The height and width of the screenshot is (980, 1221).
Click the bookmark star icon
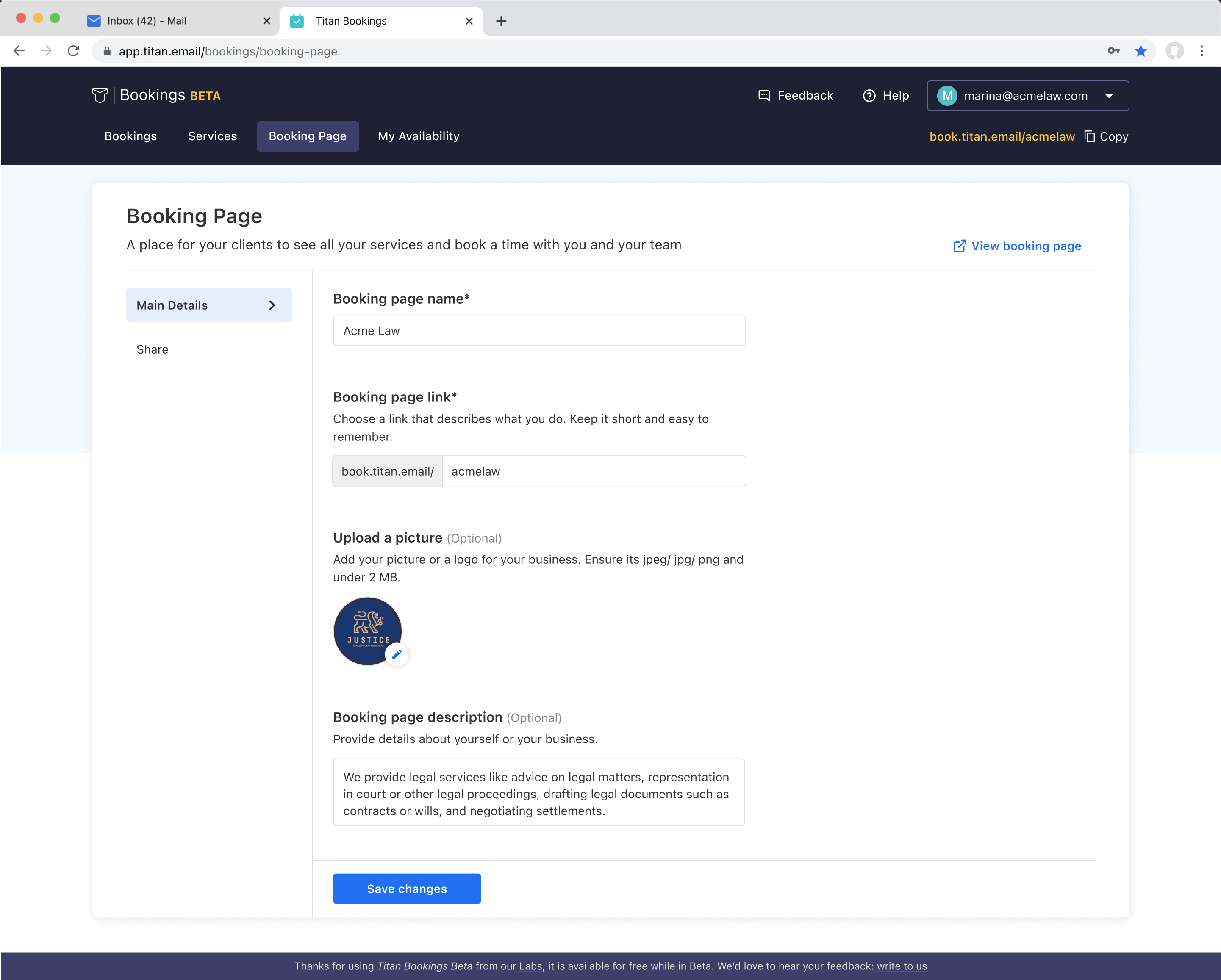pos(1141,51)
